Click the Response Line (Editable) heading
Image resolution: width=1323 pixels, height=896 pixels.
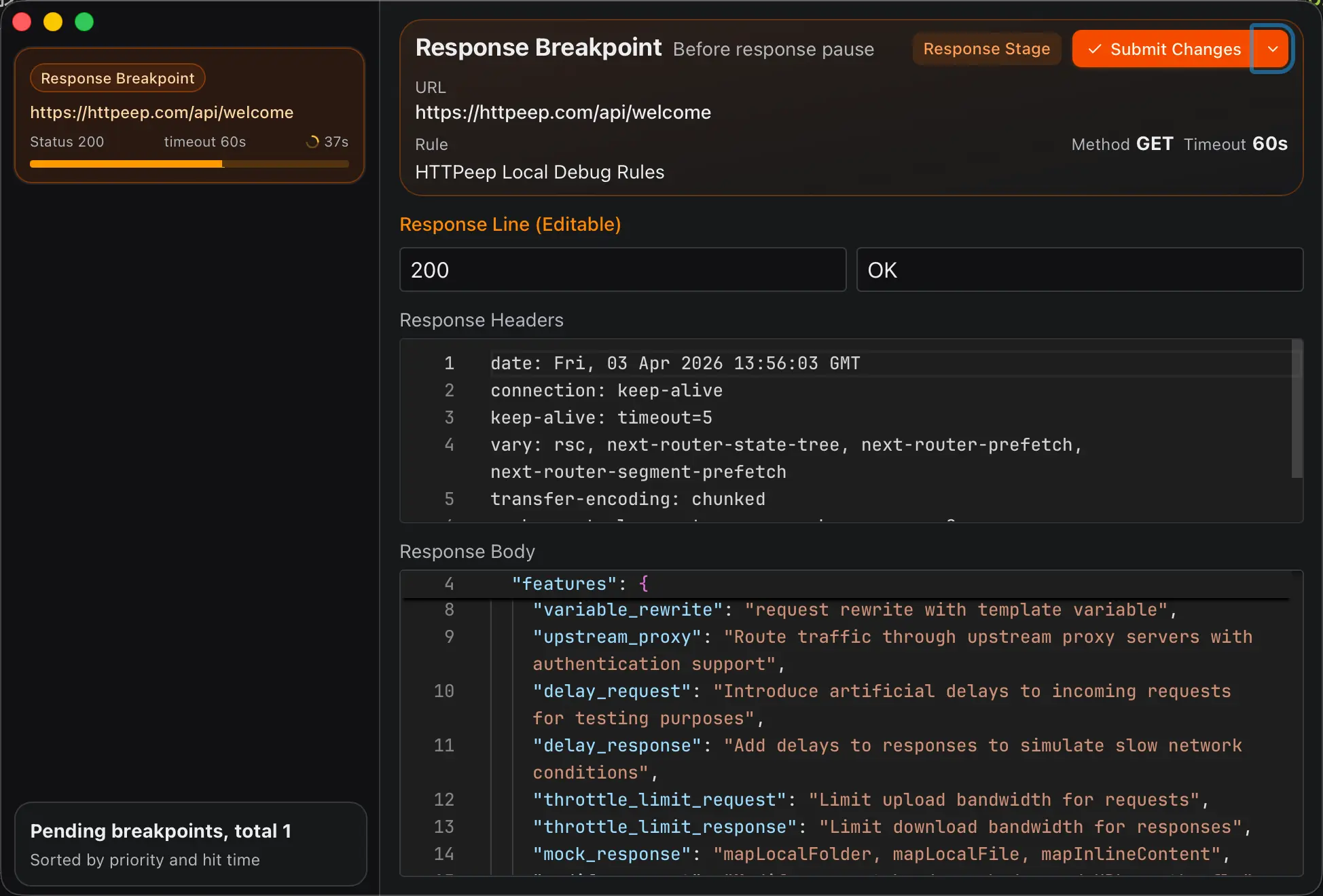coord(510,224)
